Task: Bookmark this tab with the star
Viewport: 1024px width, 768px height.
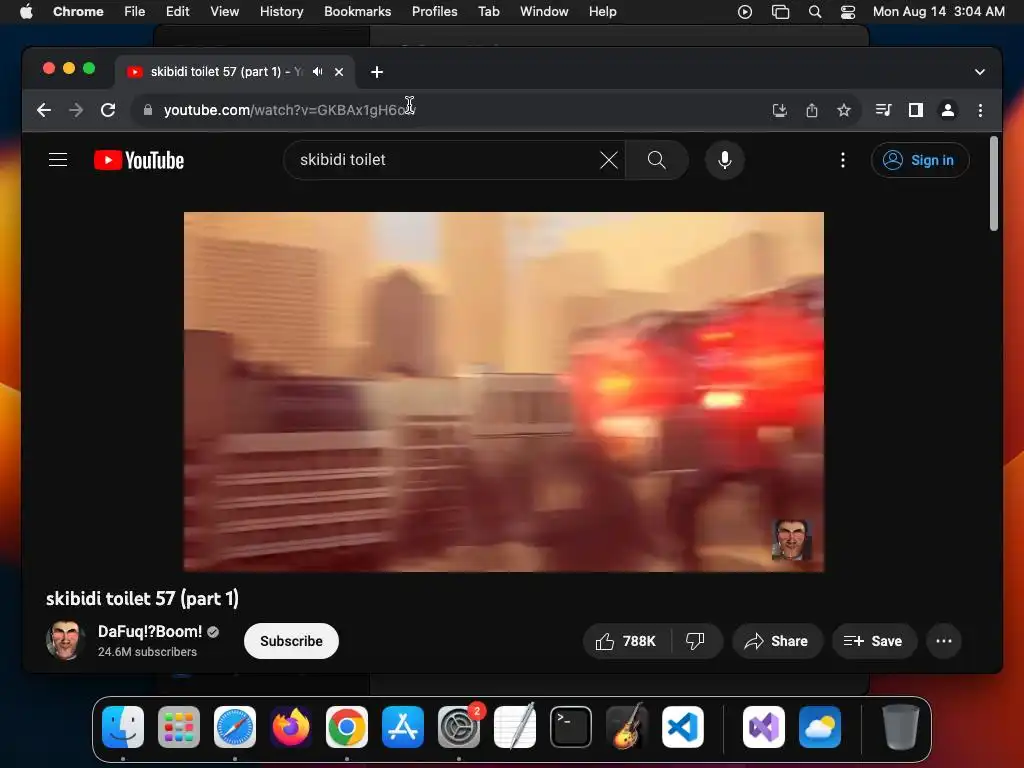Action: (844, 110)
